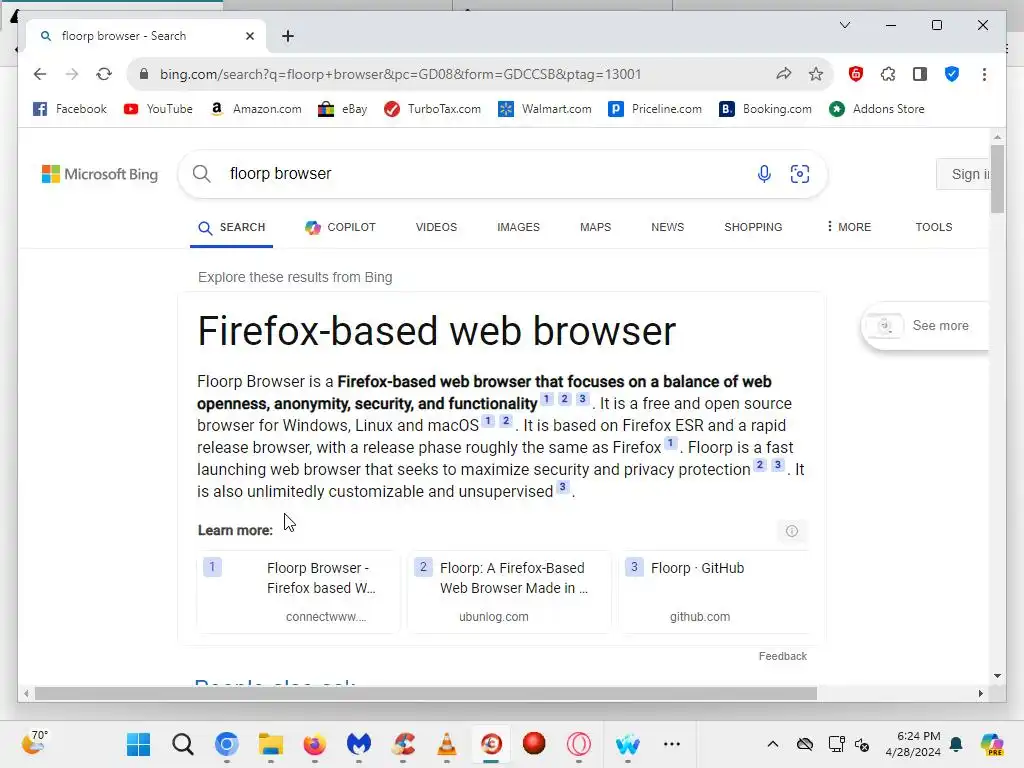Screen dimensions: 1024x768
Task: Open the Addons Store bookmark
Action: point(877,109)
